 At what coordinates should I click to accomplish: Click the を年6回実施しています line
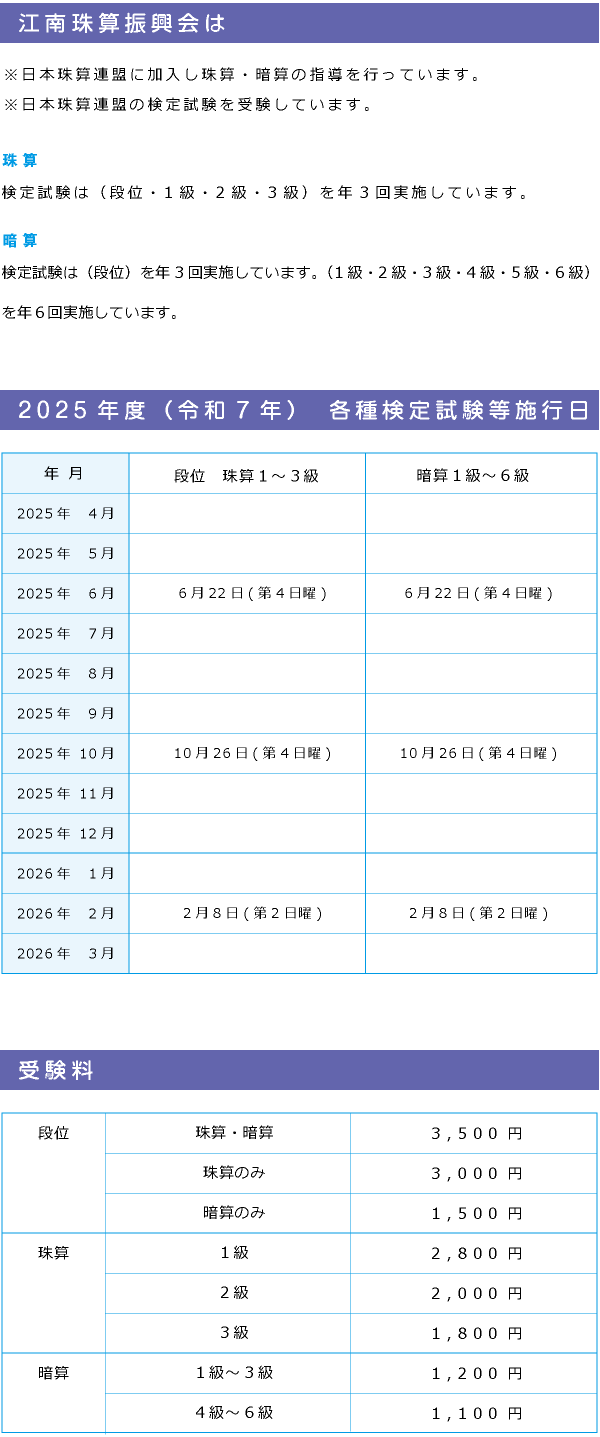(x=90, y=312)
